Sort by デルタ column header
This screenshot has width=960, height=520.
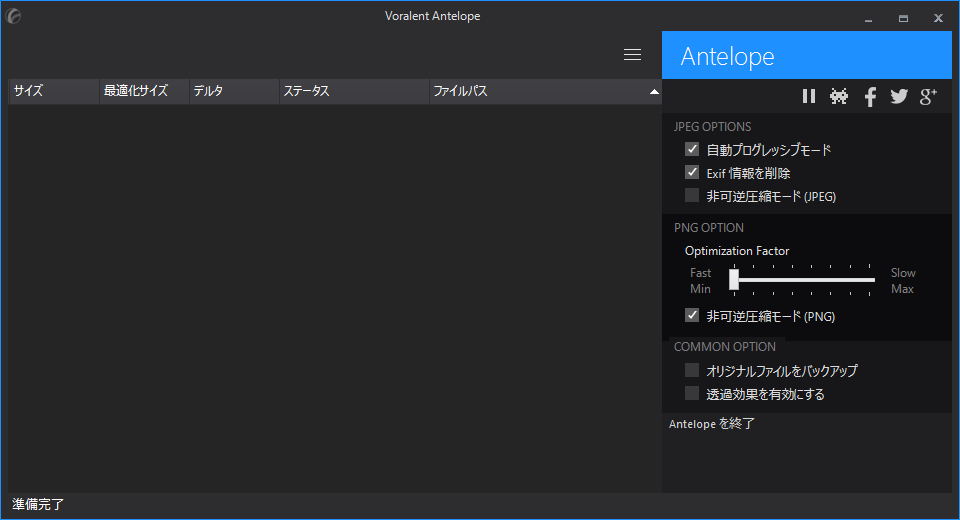(x=234, y=91)
